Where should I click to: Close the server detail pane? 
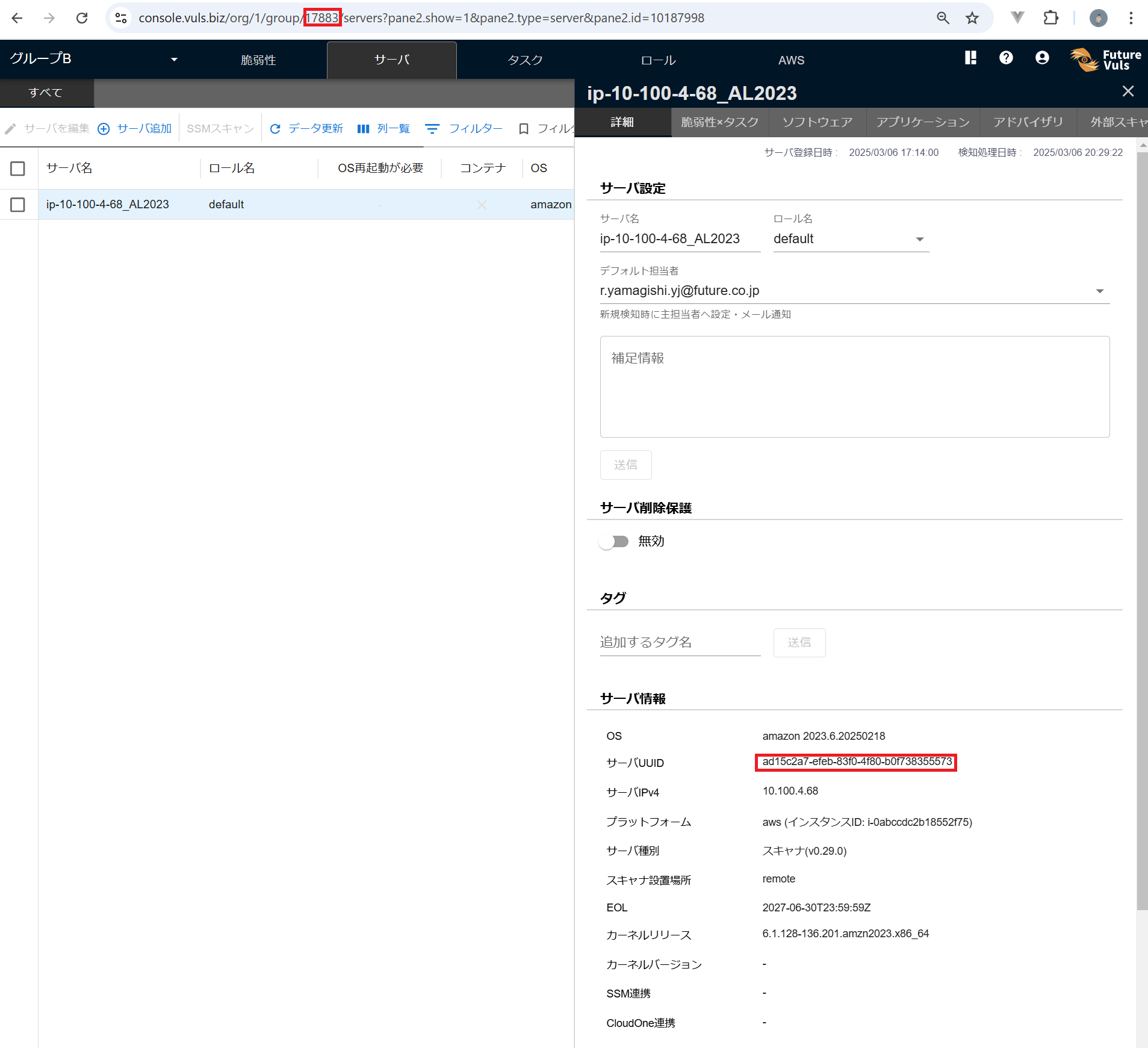coord(1128,91)
